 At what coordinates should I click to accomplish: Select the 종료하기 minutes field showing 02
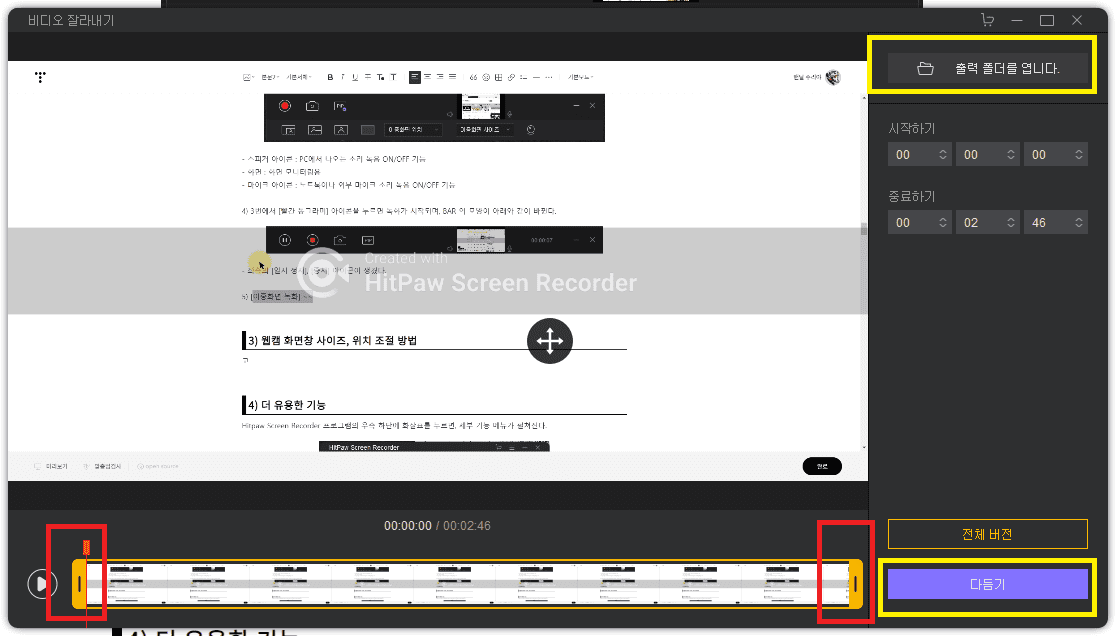click(x=987, y=223)
